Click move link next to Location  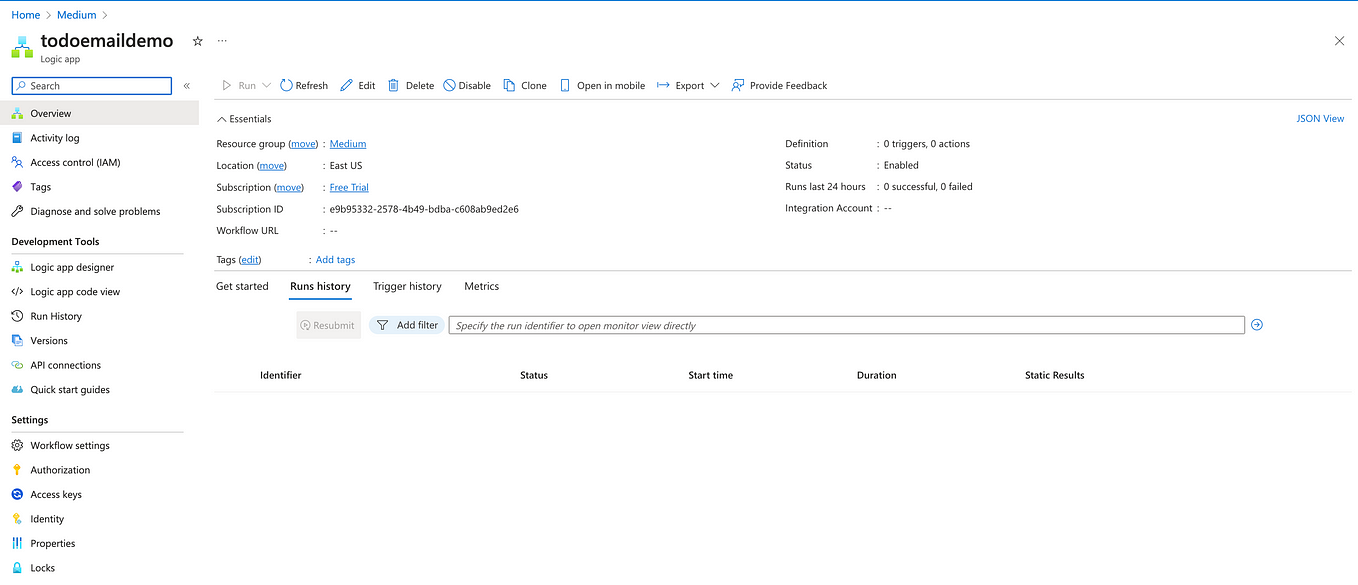[x=272, y=166]
